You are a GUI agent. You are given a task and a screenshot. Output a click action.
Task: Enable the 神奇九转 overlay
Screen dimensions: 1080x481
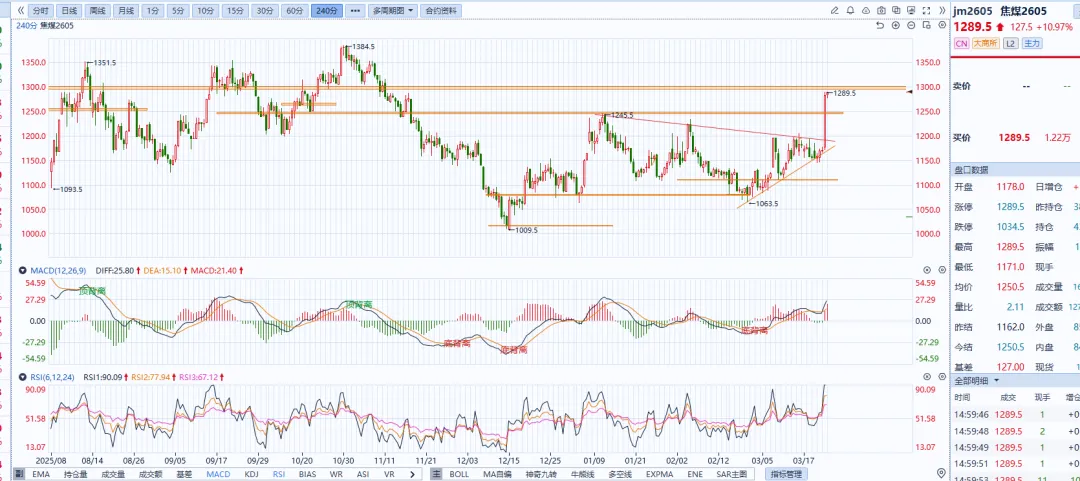pos(541,474)
